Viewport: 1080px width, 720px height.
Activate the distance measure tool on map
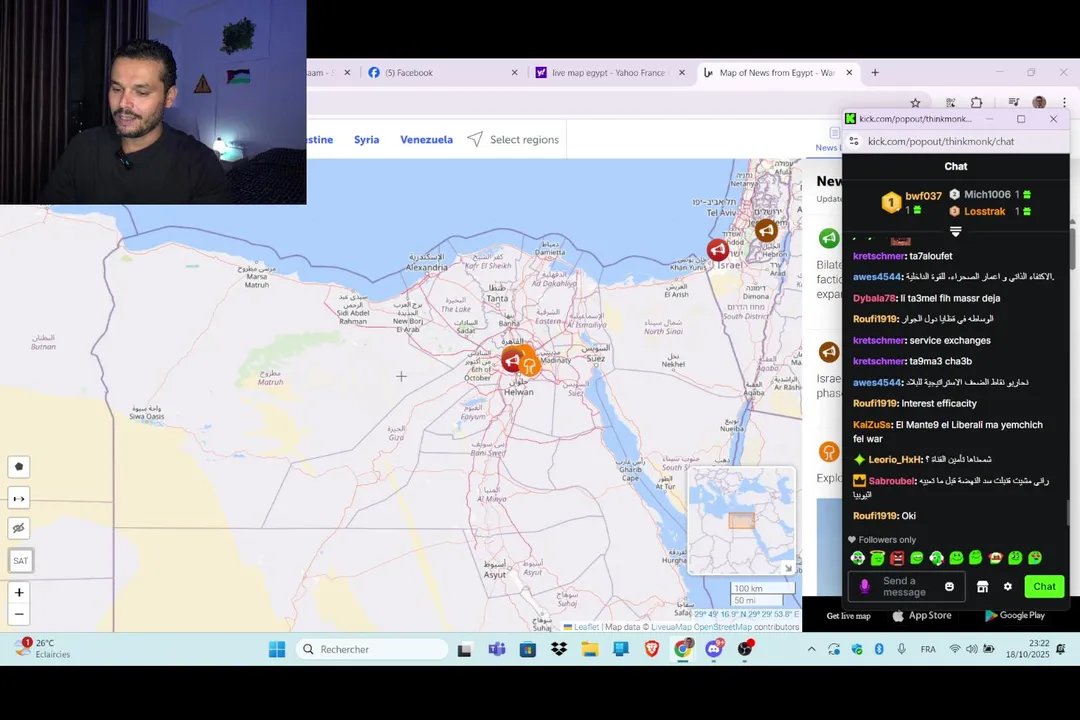(x=19, y=498)
